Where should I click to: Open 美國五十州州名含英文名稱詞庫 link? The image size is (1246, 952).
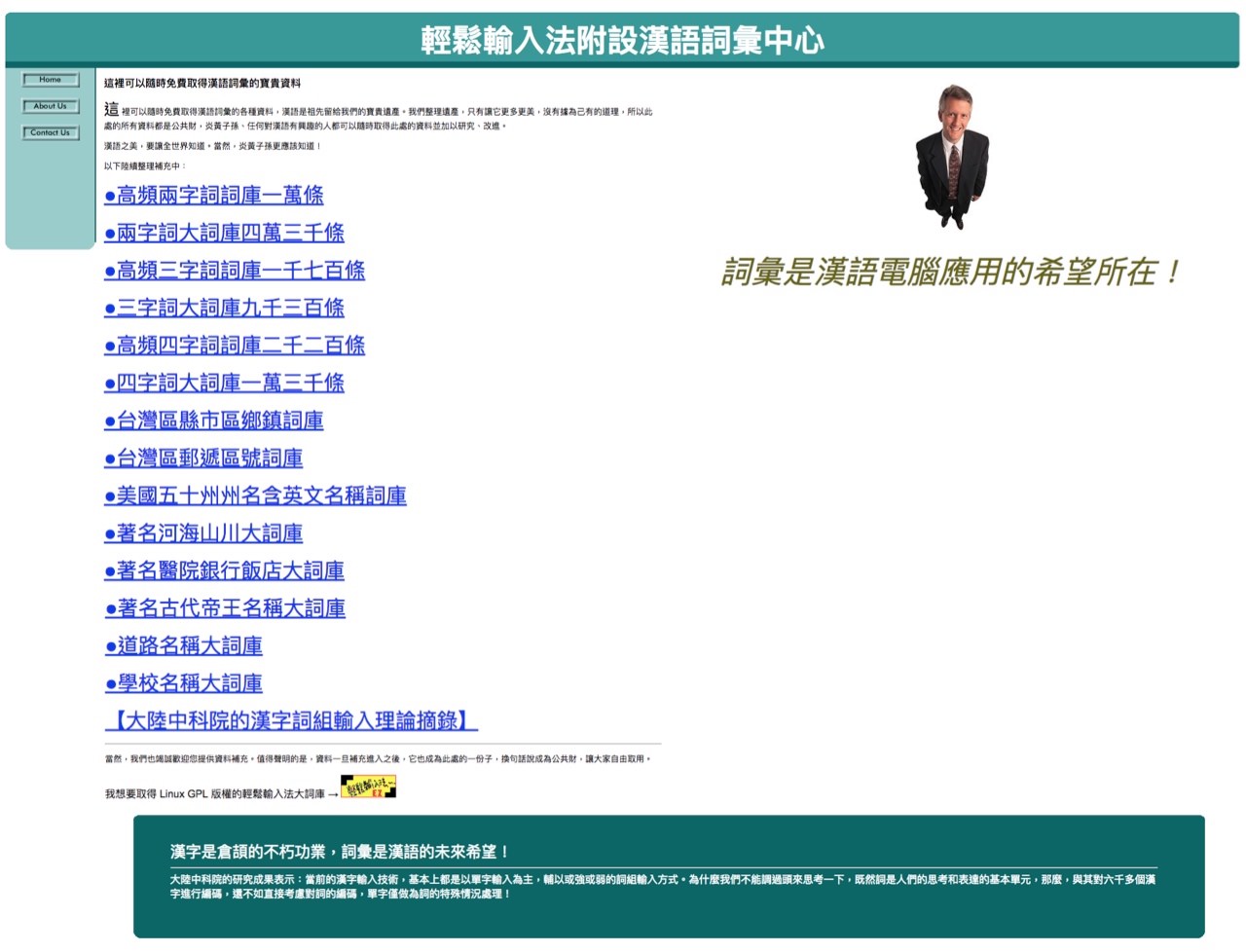click(255, 496)
